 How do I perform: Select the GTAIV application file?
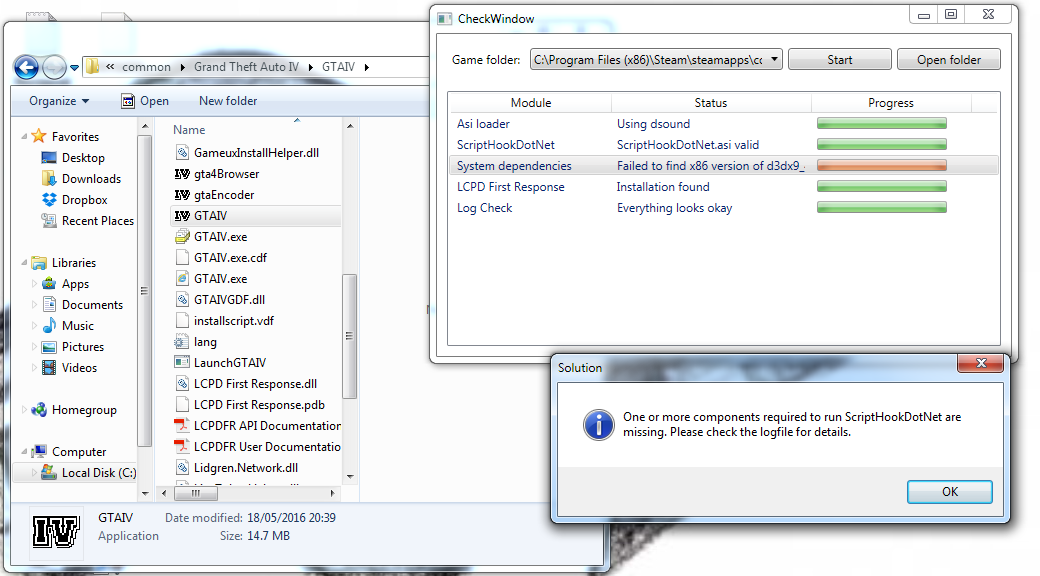(210, 216)
